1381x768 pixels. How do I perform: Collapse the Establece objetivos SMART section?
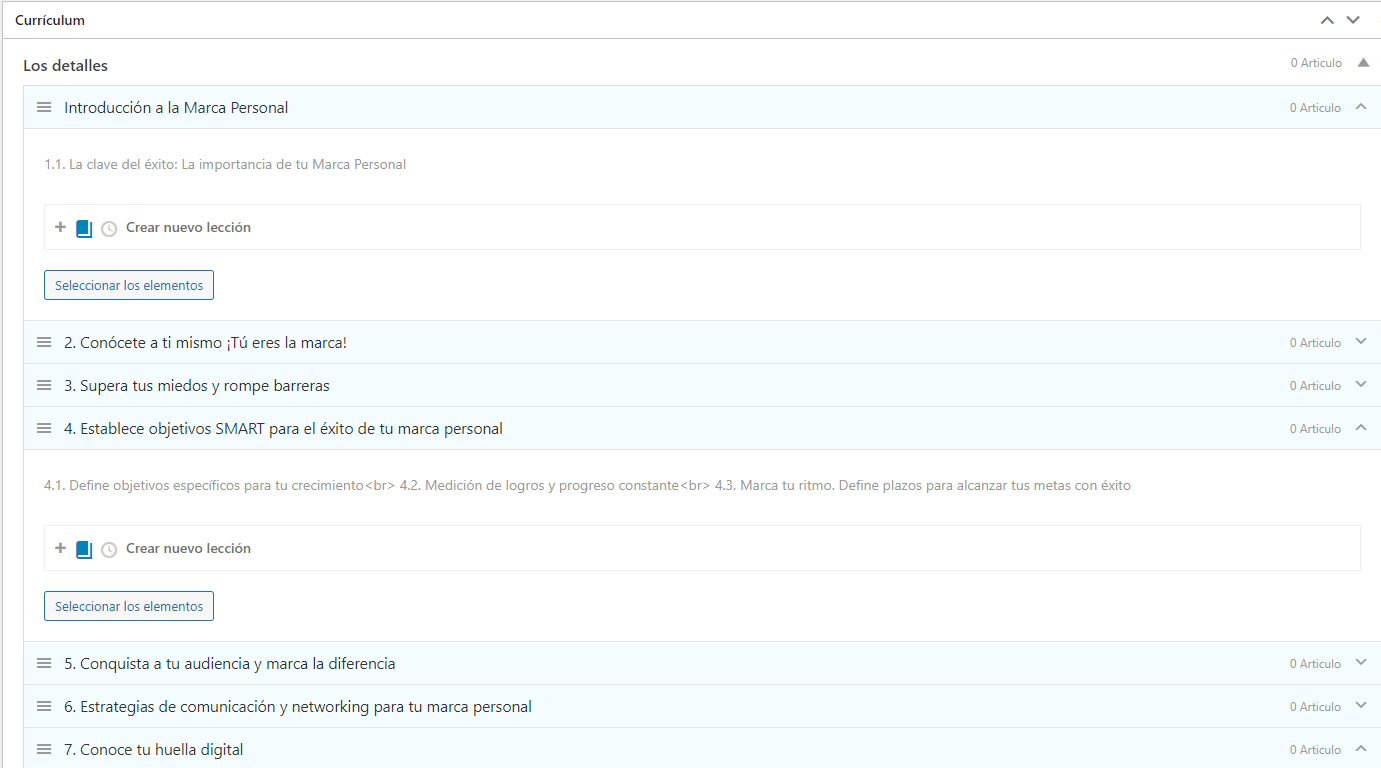click(x=1360, y=428)
